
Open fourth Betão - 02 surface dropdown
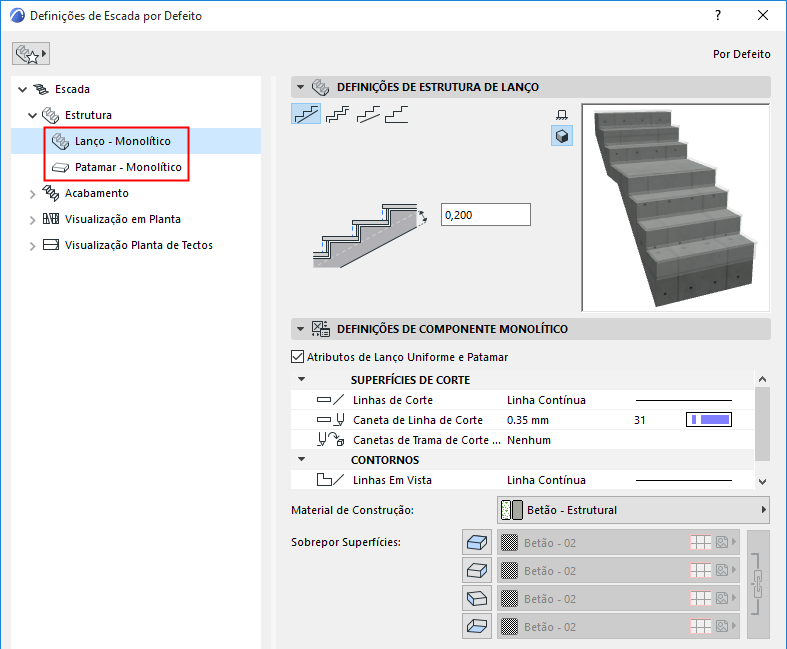click(618, 626)
